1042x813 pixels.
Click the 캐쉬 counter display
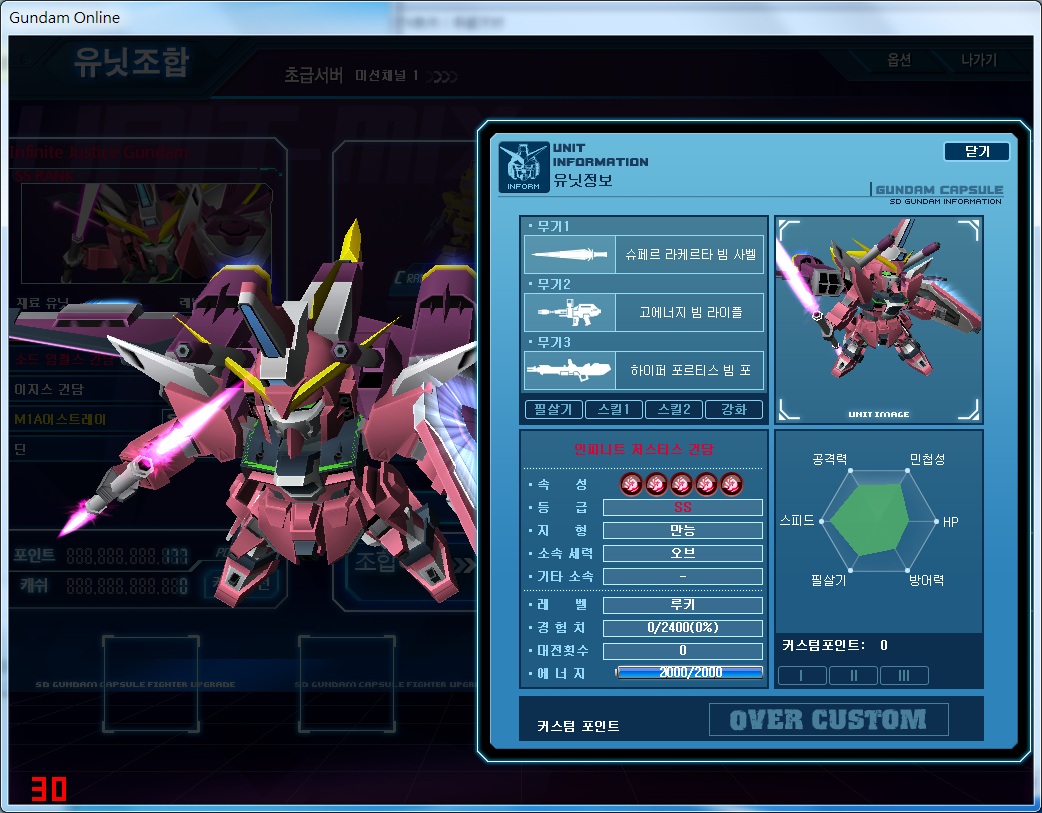tap(127, 586)
